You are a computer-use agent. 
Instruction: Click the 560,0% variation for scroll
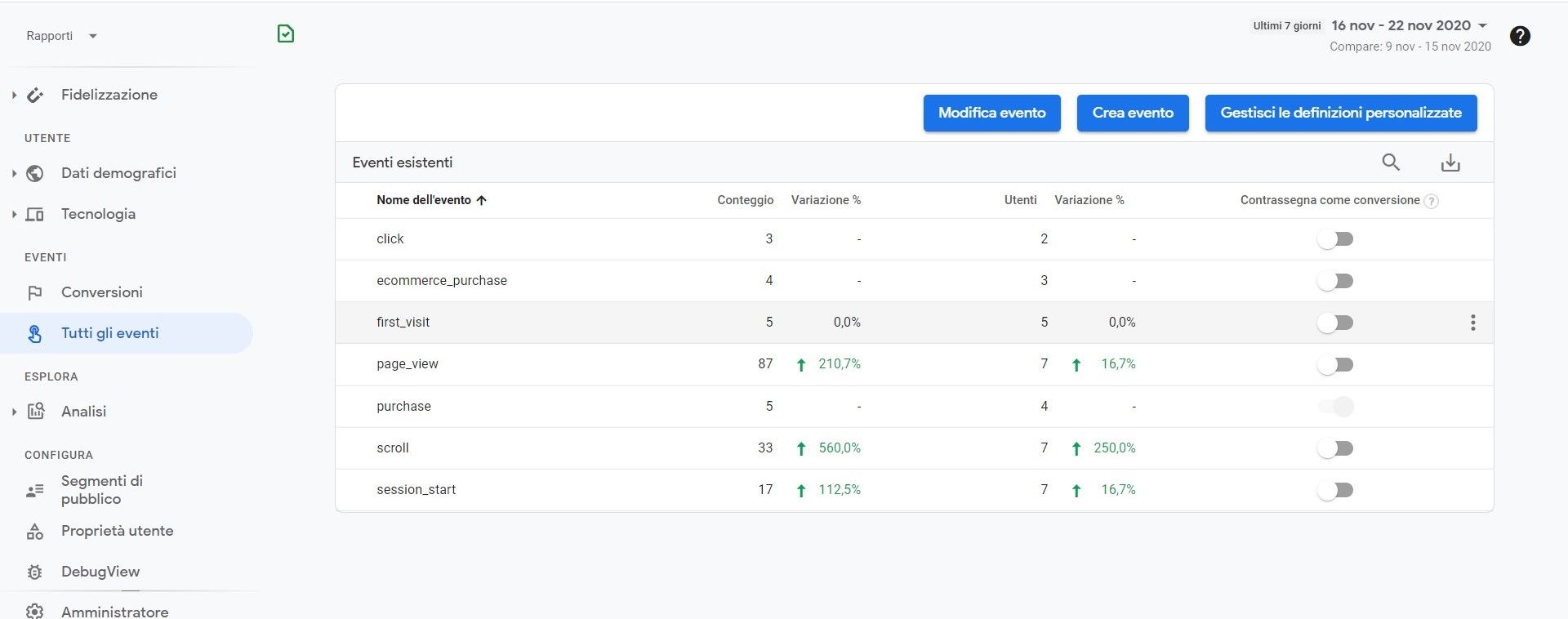840,448
